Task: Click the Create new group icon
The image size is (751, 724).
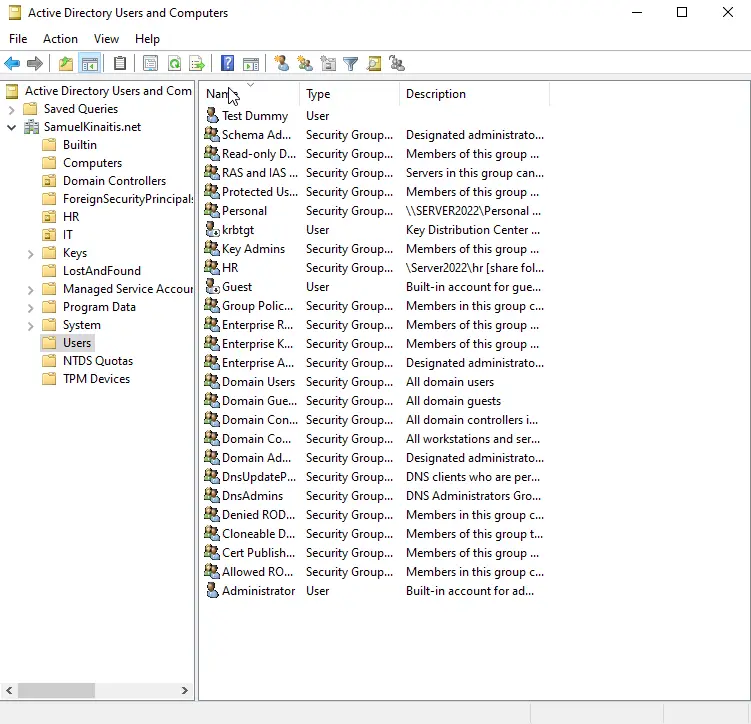Action: [305, 64]
